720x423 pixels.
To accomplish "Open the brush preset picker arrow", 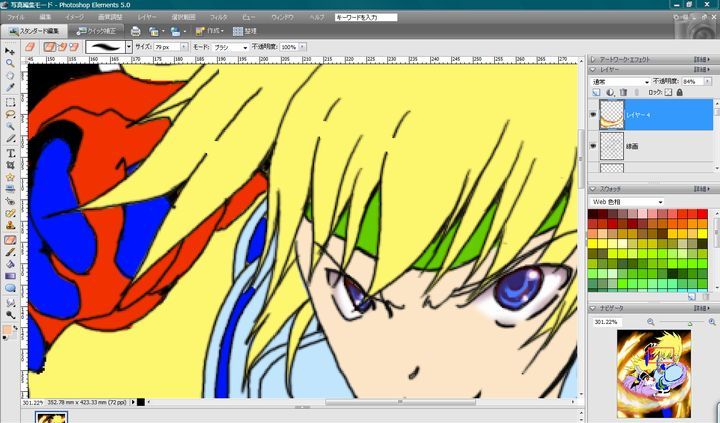I will tap(129, 46).
